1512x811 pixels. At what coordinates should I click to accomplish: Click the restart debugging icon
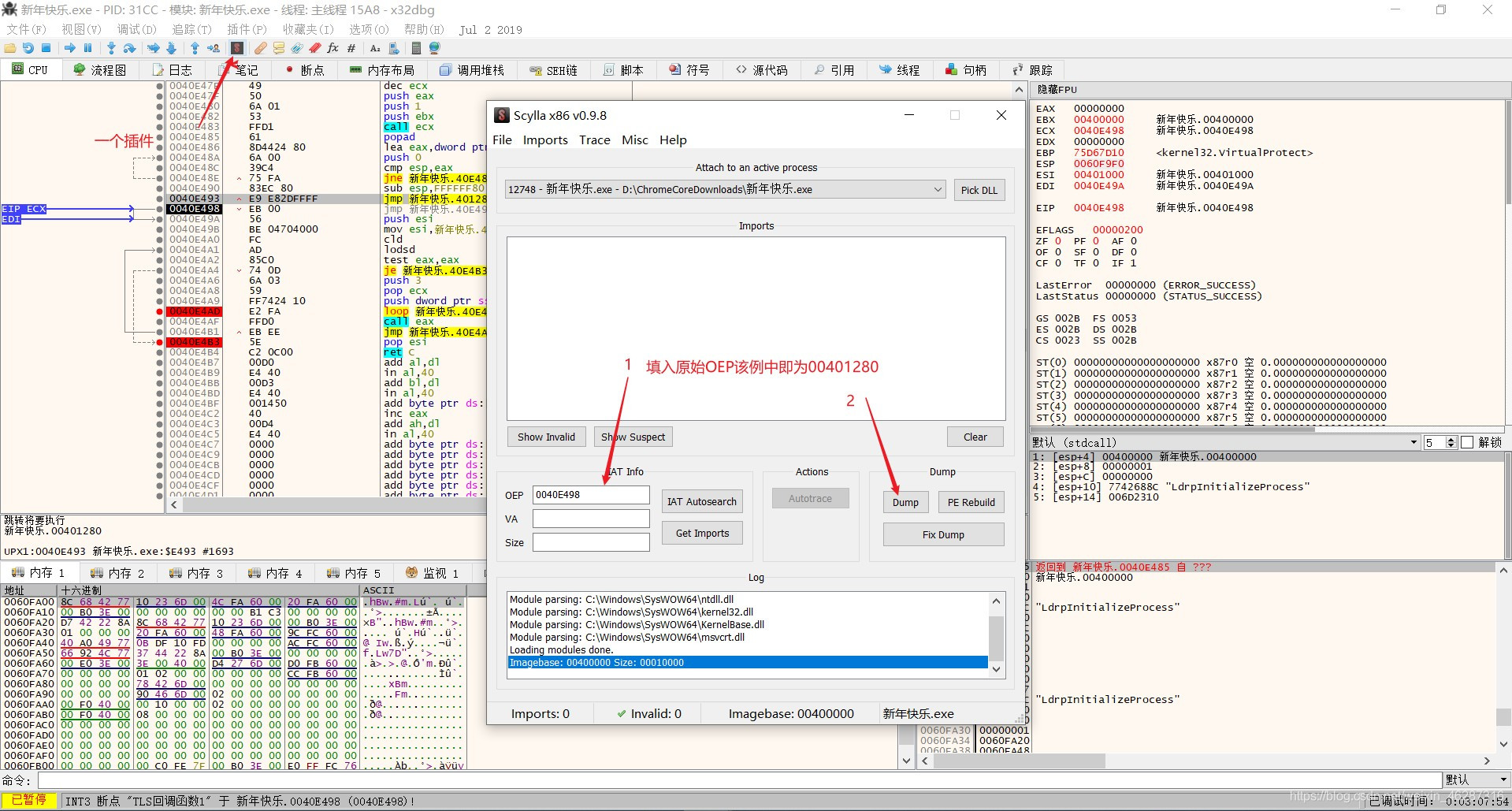[28, 48]
